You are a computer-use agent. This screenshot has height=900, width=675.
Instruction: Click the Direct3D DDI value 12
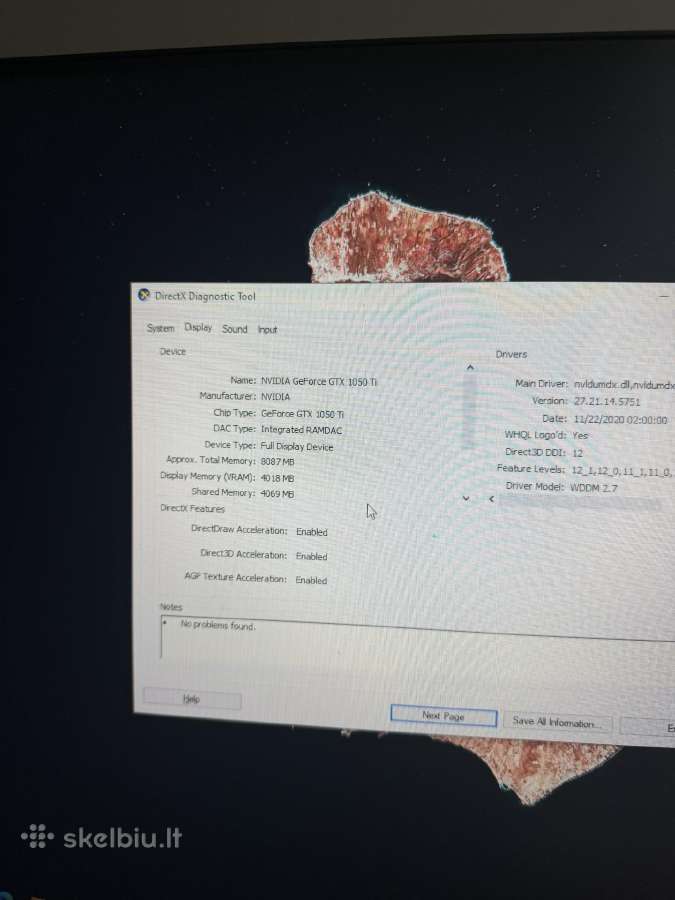pos(577,453)
